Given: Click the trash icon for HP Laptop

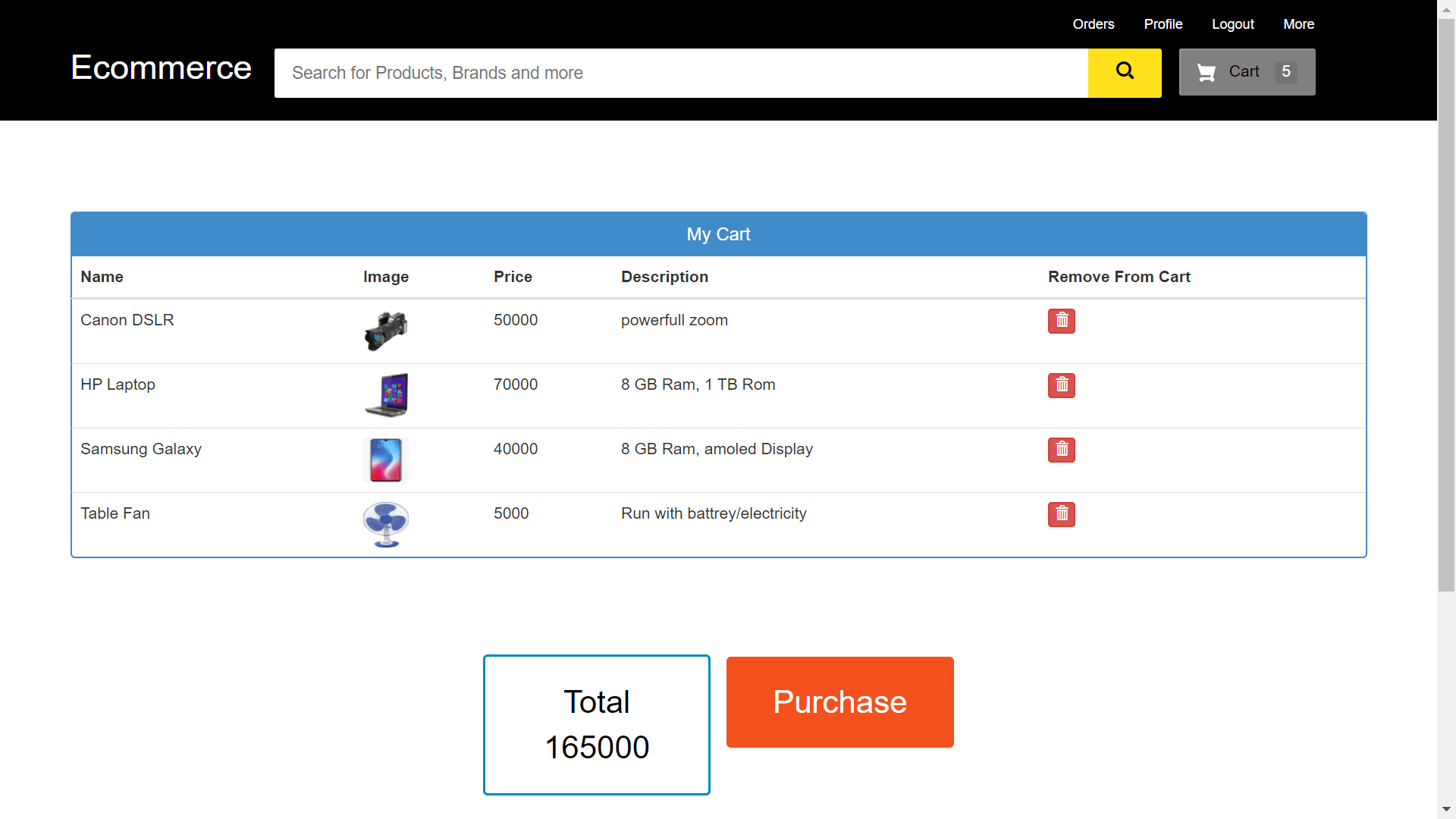Looking at the screenshot, I should tap(1062, 384).
